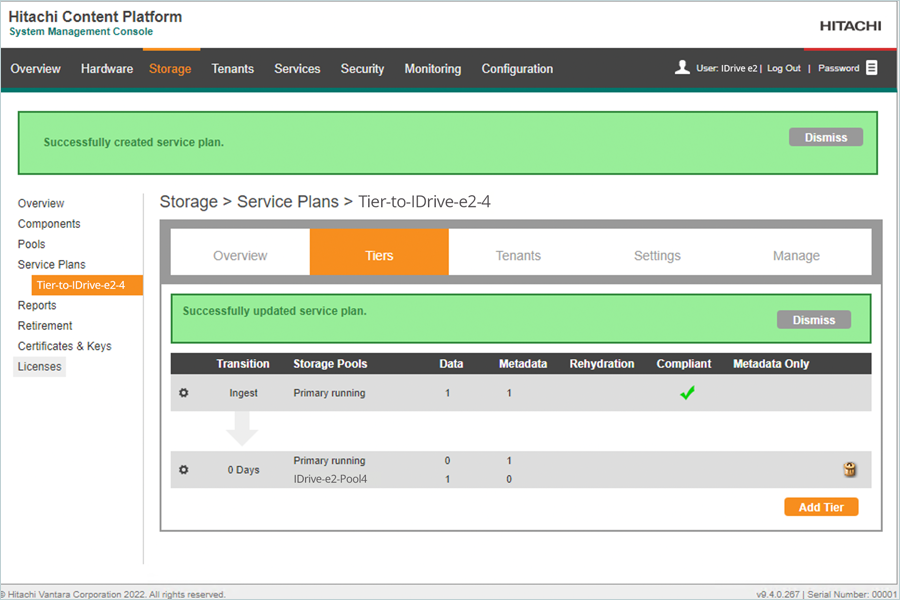Open Certificates & Keys in the sidebar

click(x=64, y=346)
